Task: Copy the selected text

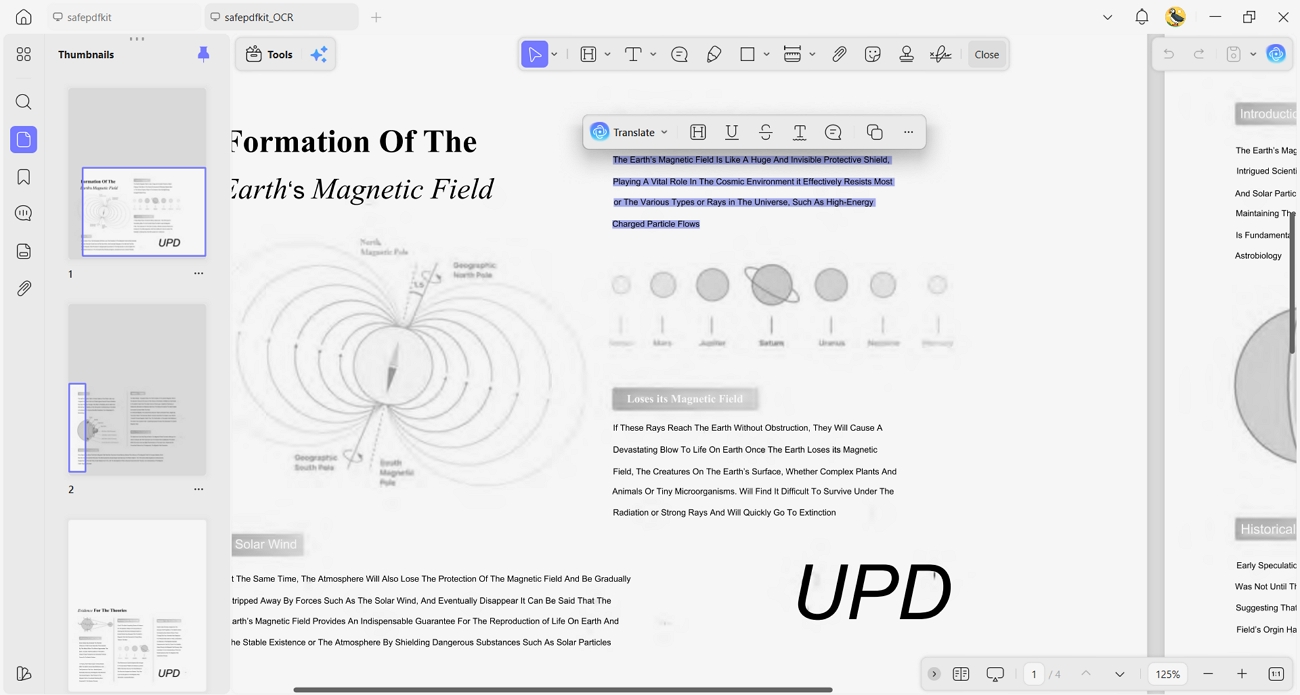Action: click(874, 132)
